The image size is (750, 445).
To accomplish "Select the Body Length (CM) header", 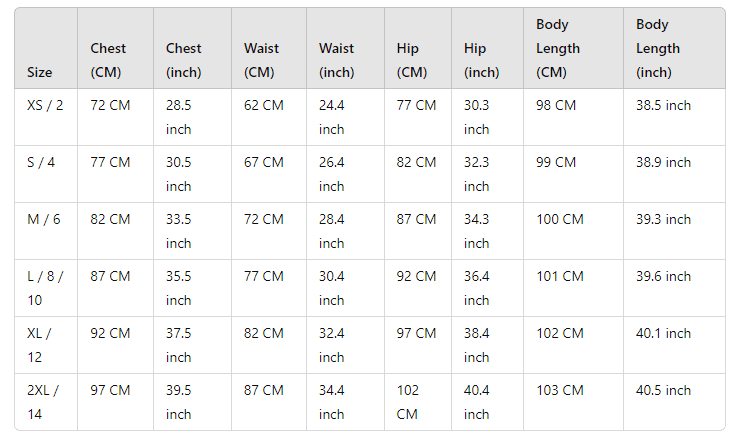I will 558,48.
